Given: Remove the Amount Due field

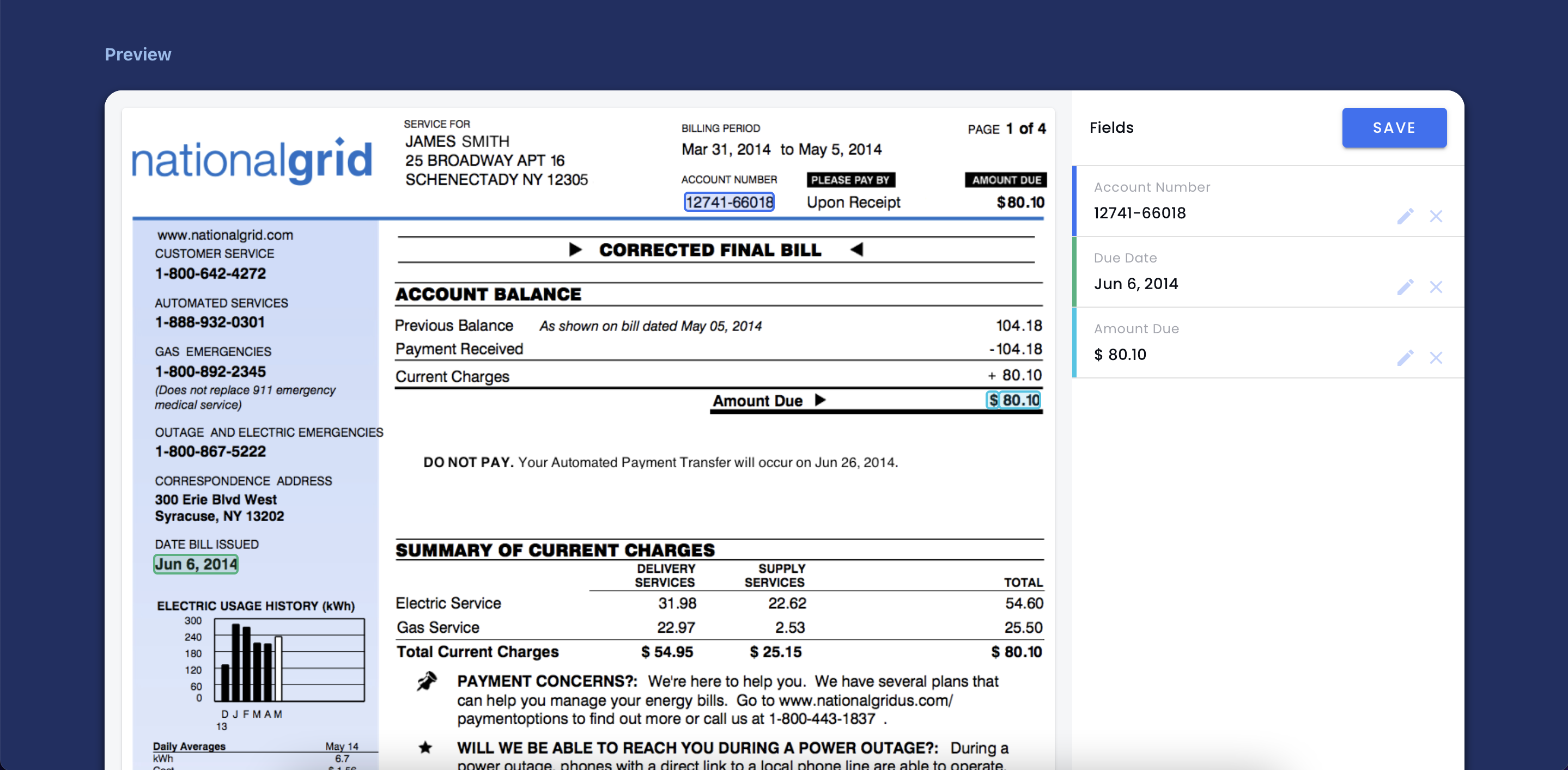Looking at the screenshot, I should (x=1436, y=358).
